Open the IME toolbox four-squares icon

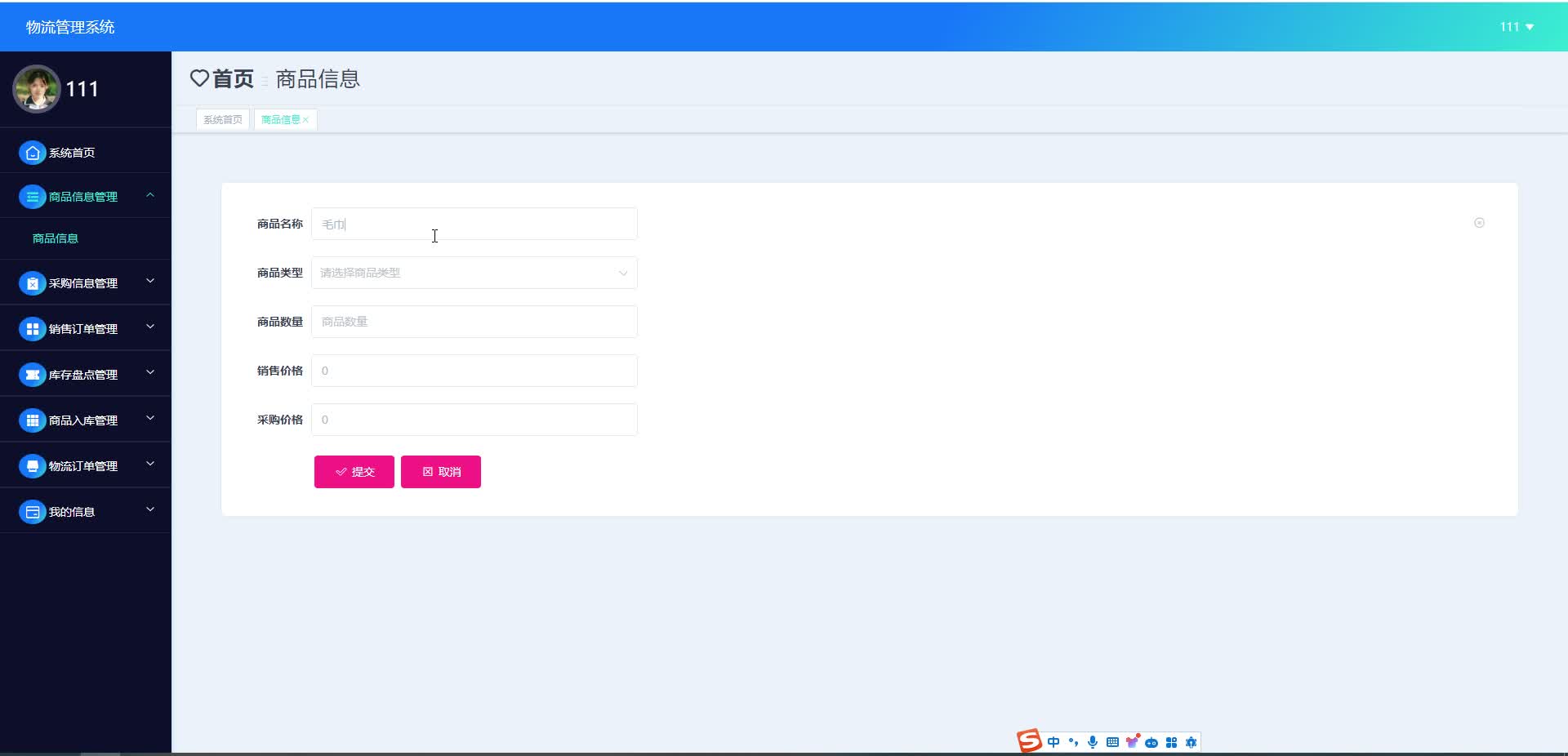tap(1171, 742)
